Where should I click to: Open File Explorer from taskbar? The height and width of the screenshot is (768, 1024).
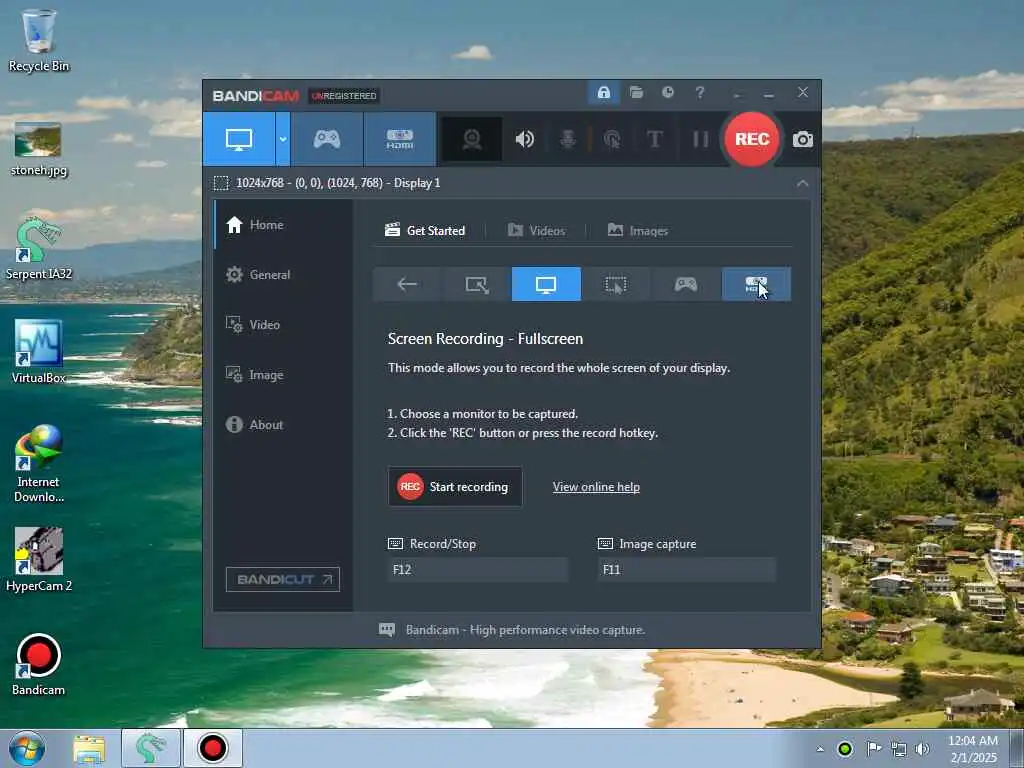[x=89, y=748]
